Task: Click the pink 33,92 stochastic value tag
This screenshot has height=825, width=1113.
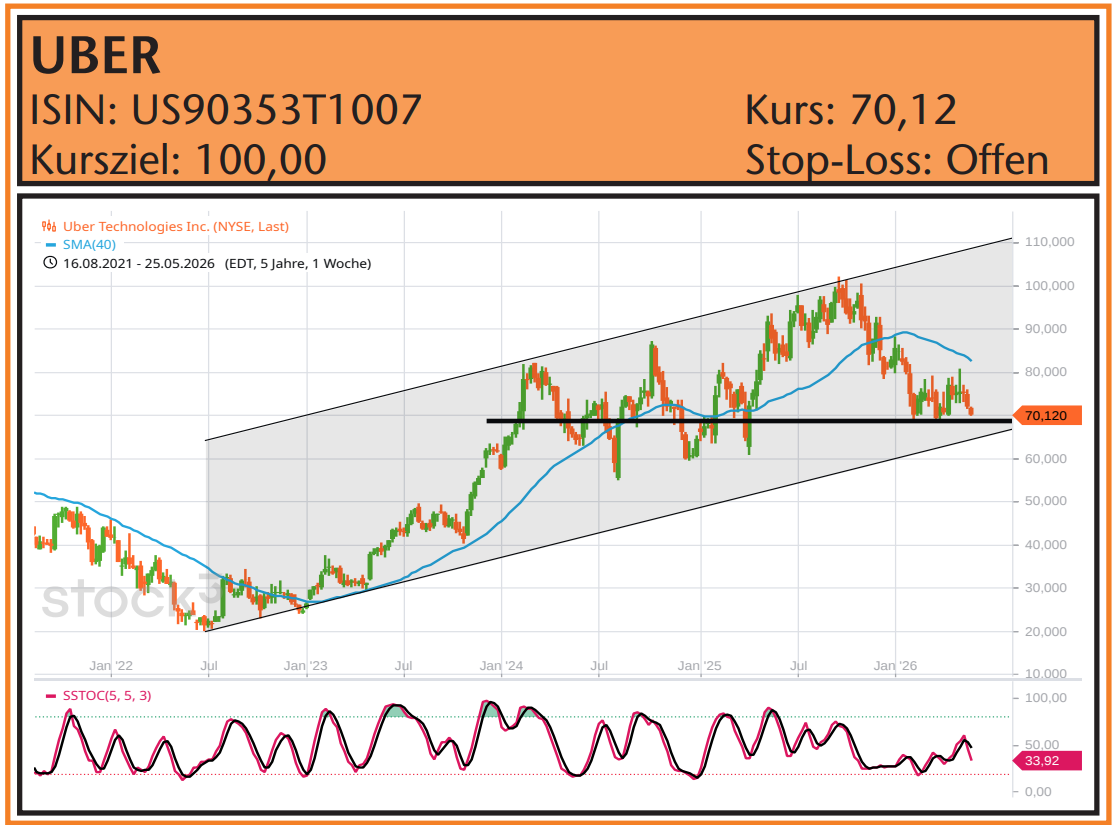Action: tap(1046, 760)
